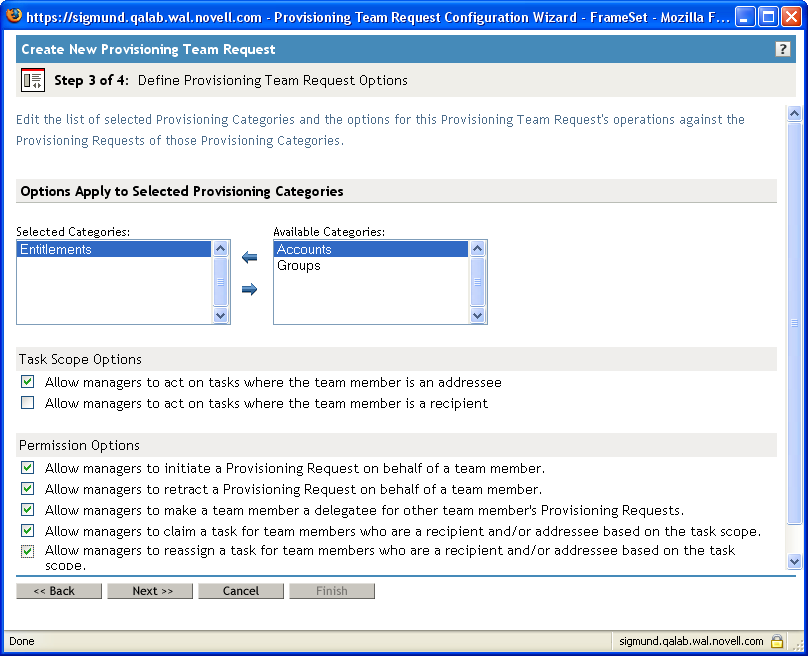
Task: Click Available Categories list scroll down arrow
Action: [x=478, y=315]
